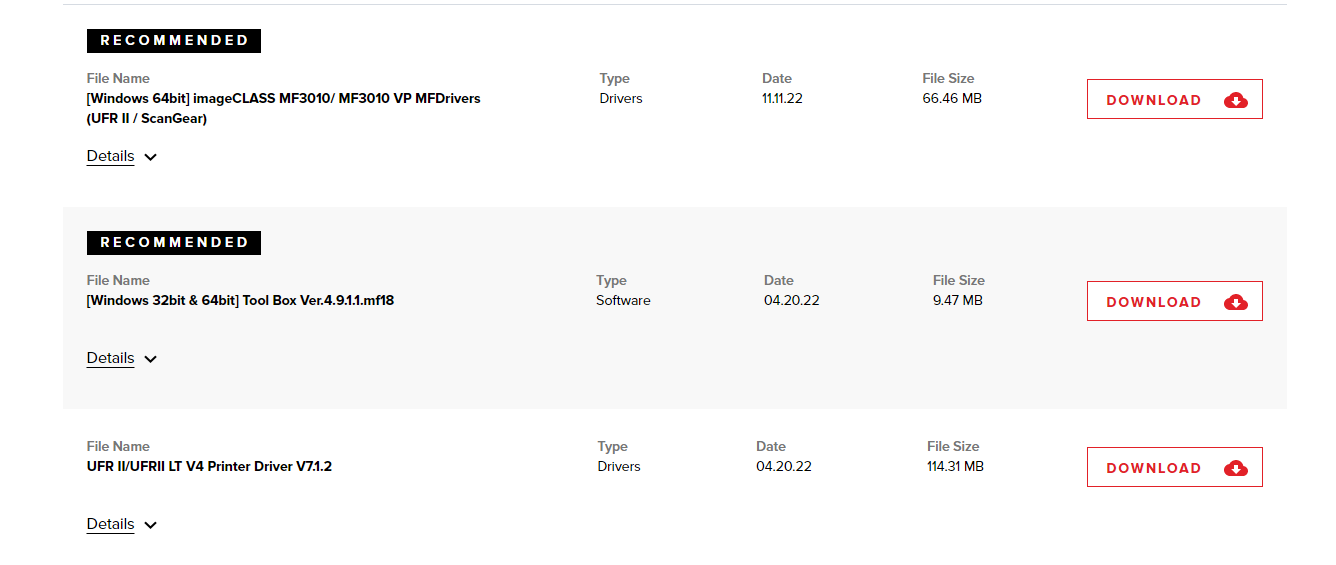Click RECOMMENDED badge above Tool Box entry
The width and height of the screenshot is (1336, 565).
[174, 243]
